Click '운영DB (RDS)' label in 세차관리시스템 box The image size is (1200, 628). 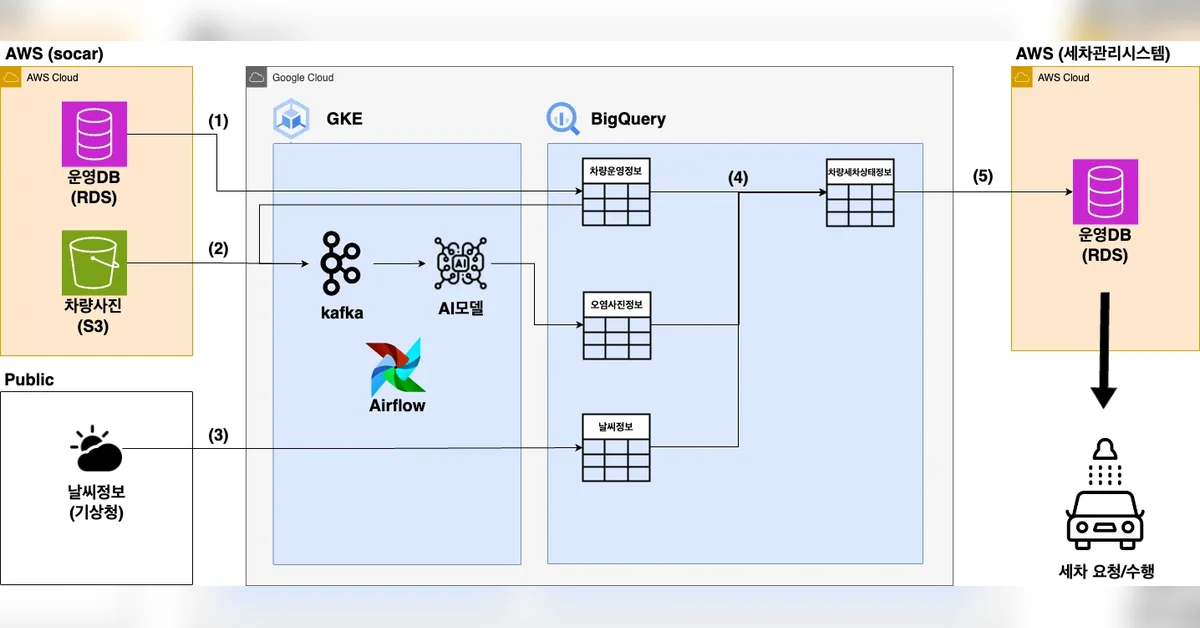1105,245
